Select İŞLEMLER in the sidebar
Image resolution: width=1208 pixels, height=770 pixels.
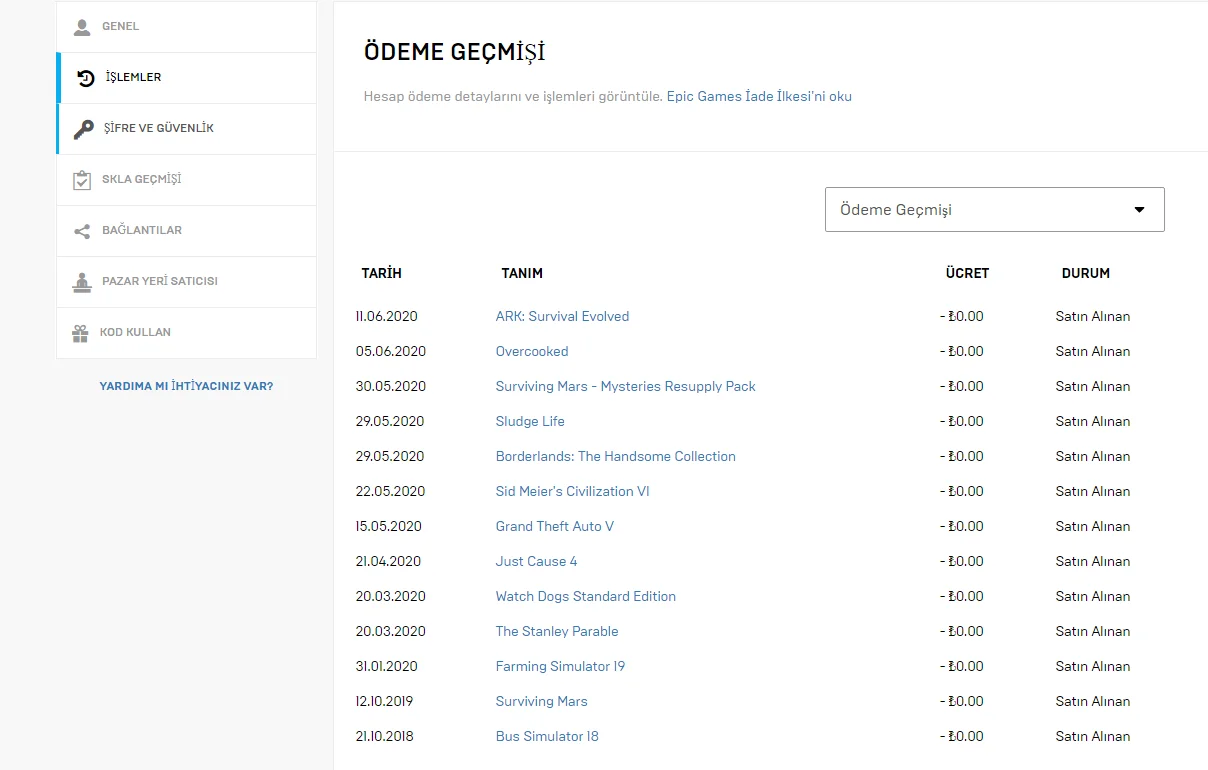tap(186, 78)
